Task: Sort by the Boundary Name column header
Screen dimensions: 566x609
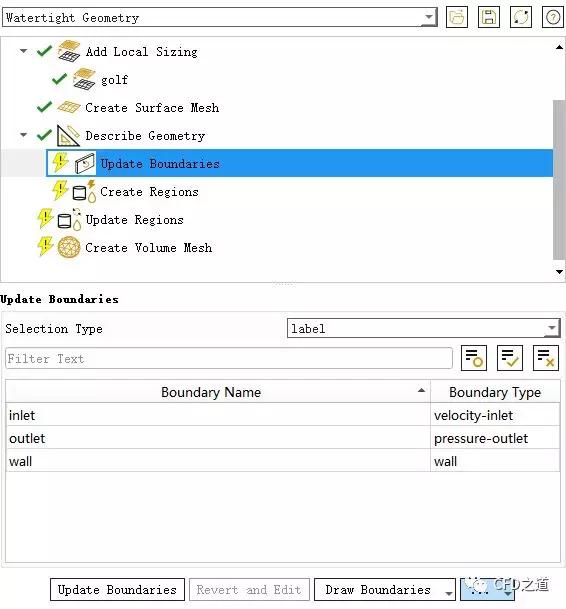Action: click(x=218, y=392)
